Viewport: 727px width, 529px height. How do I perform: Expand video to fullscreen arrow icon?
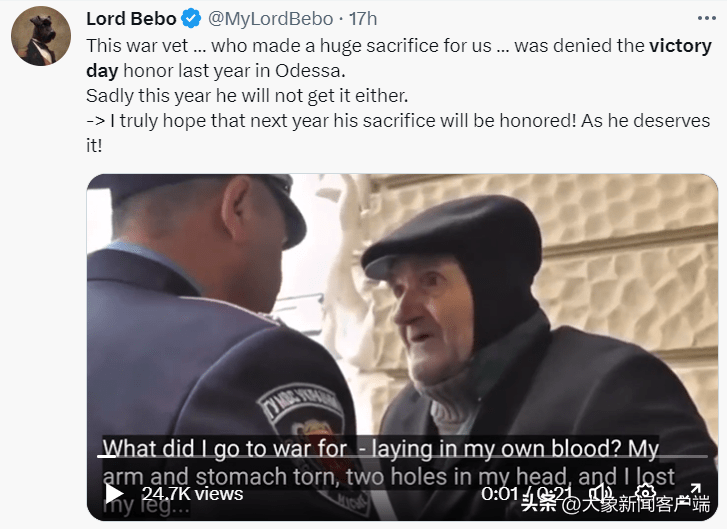[x=695, y=492]
